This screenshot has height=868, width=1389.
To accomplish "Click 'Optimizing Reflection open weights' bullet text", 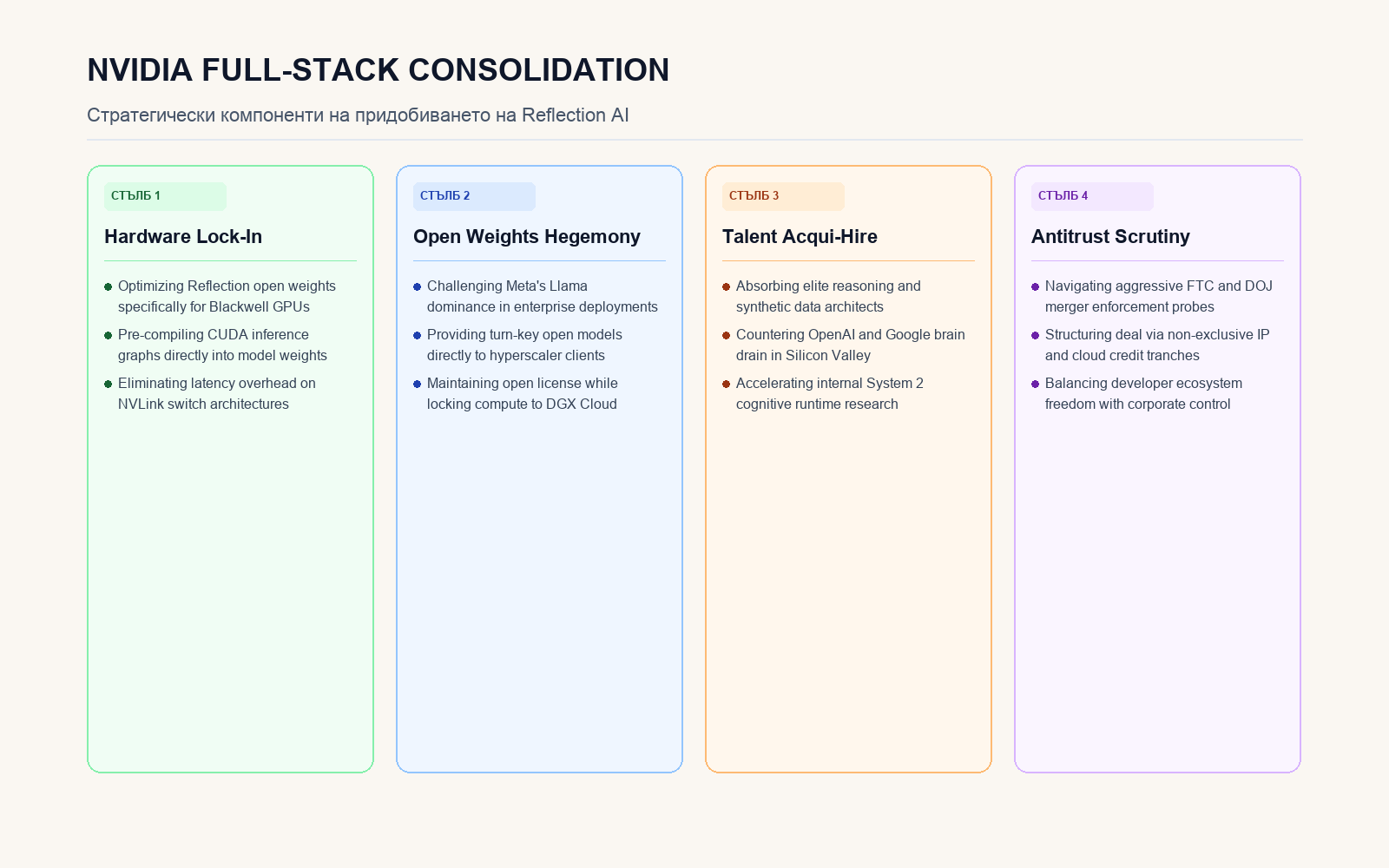I will pyautogui.click(x=227, y=296).
